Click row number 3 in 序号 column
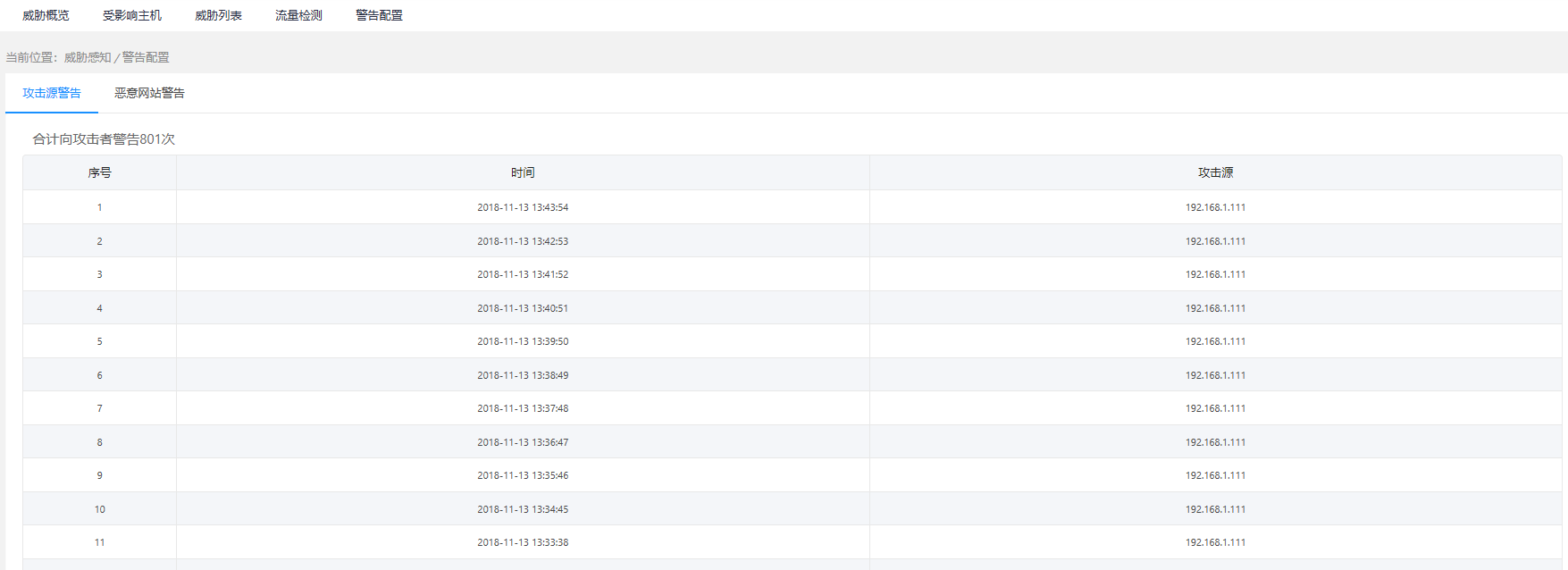 99,274
